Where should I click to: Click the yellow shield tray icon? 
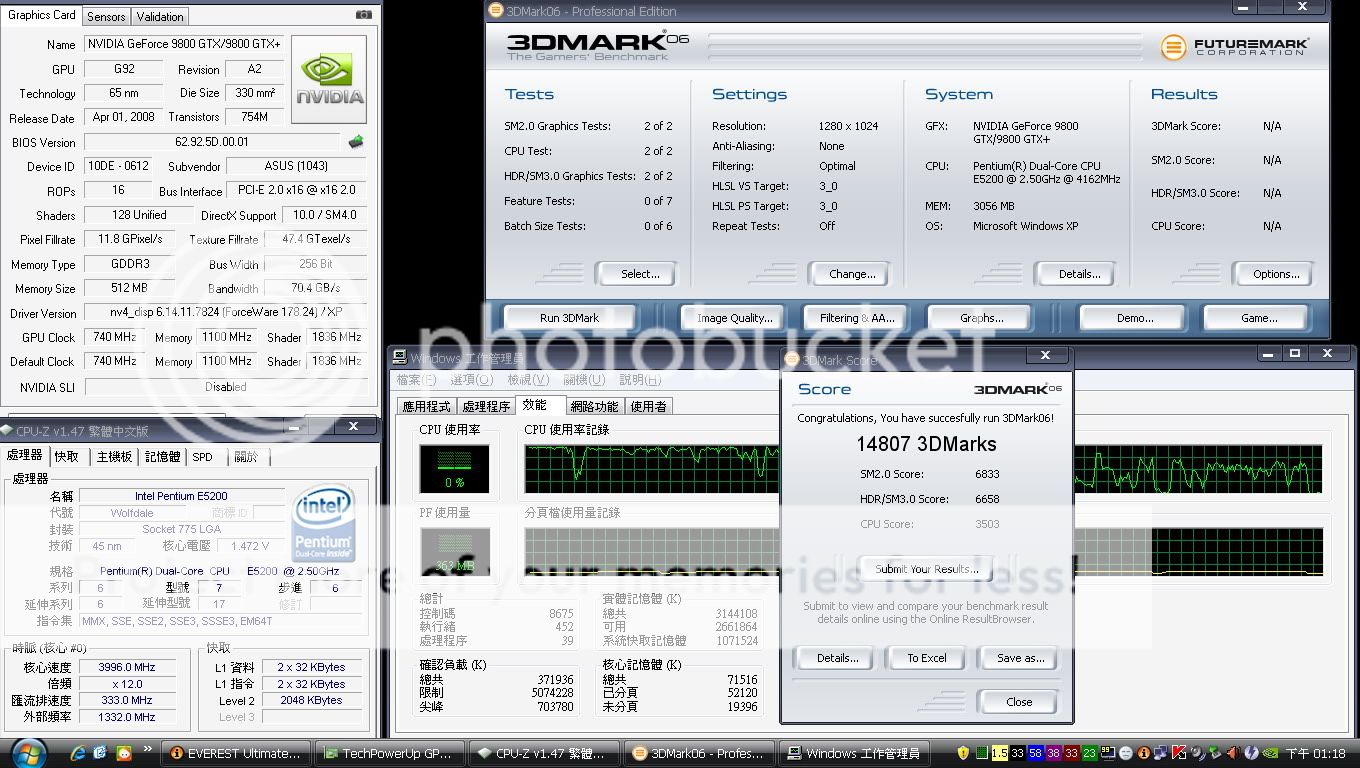[x=963, y=753]
